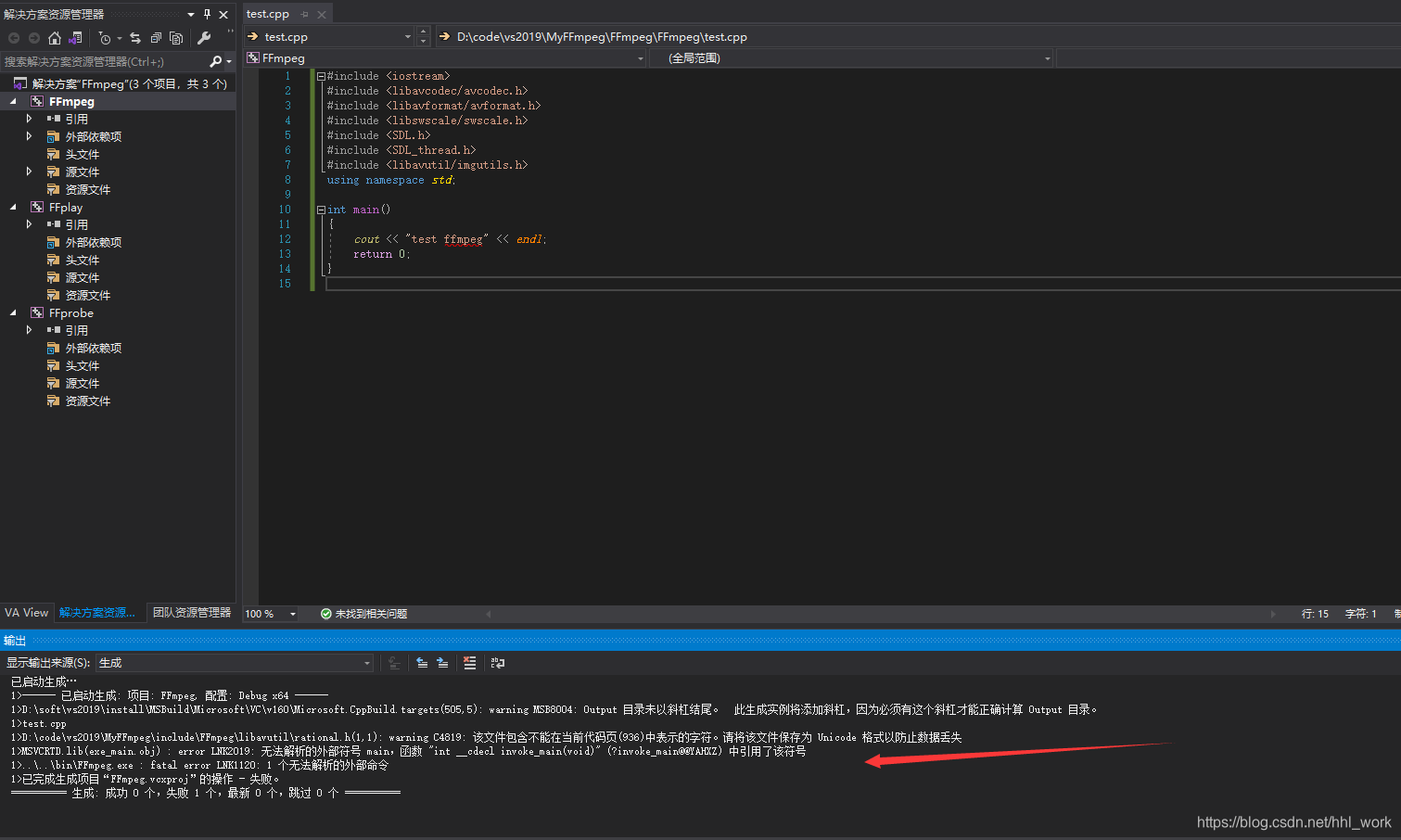
Task: Click the LNK1120 fatal error line in Output
Action: coord(199,765)
